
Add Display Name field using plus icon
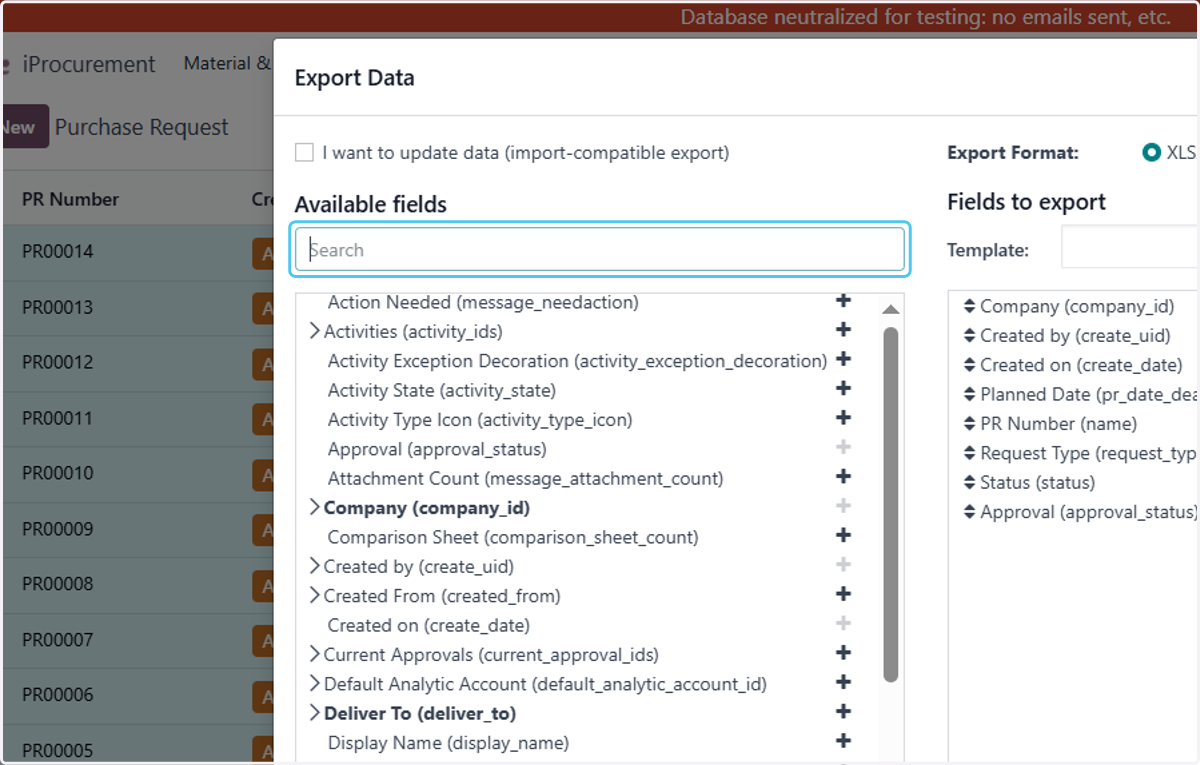[843, 742]
